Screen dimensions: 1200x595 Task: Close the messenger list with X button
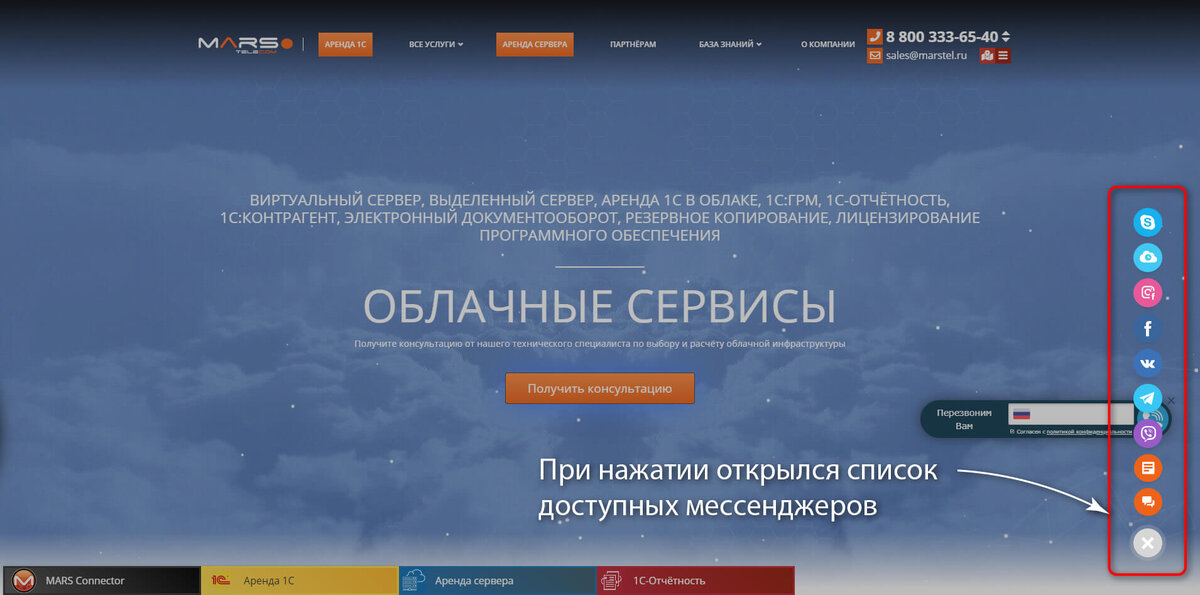tap(1148, 543)
